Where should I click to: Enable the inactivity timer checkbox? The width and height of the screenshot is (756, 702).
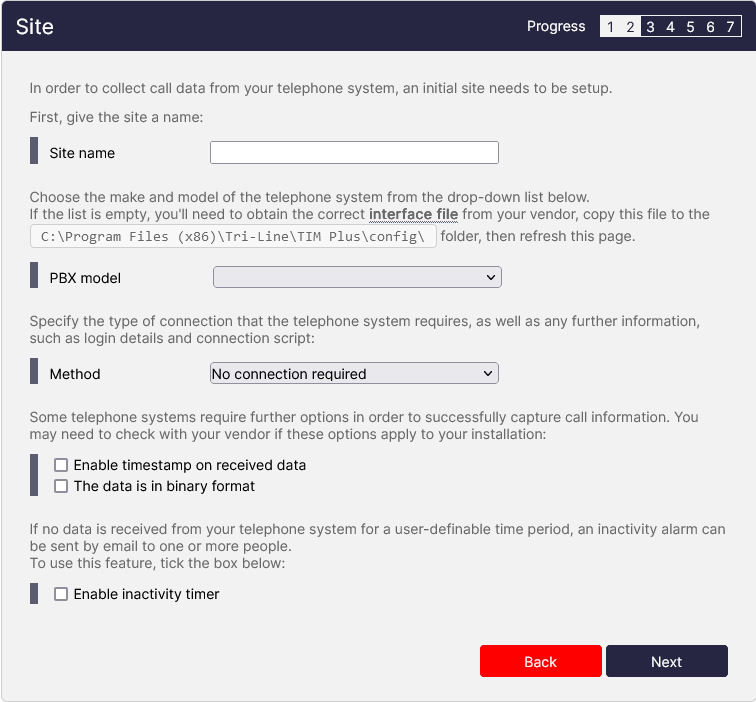coord(61,594)
